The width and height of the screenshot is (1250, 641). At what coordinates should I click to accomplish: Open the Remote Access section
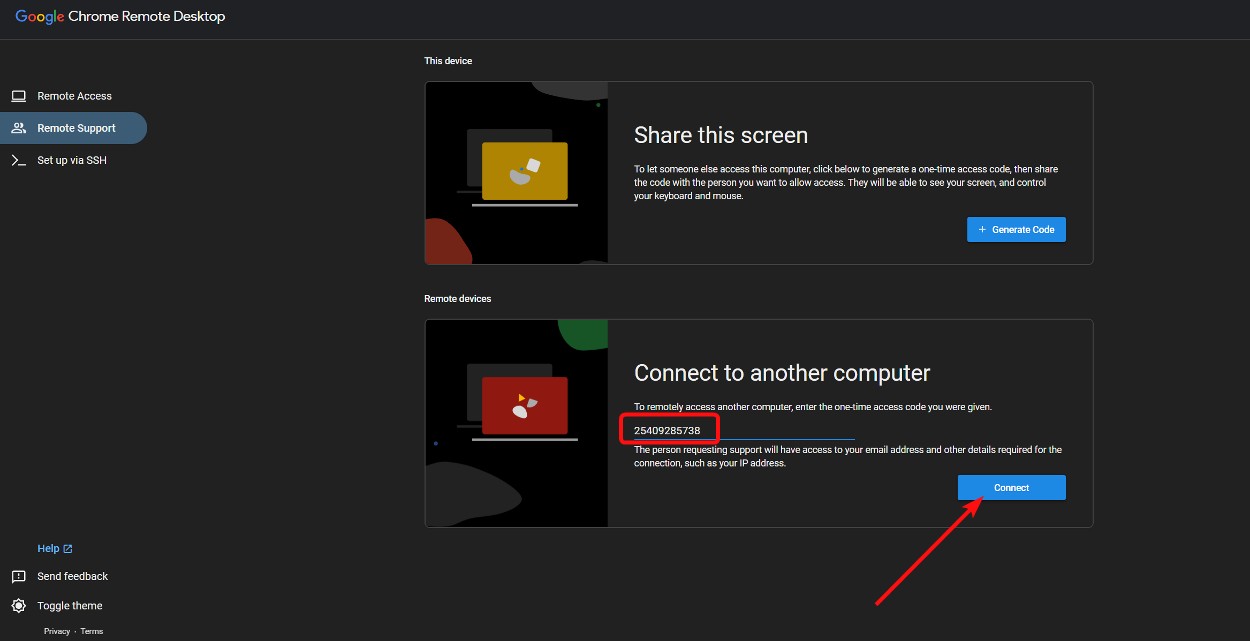(x=73, y=95)
